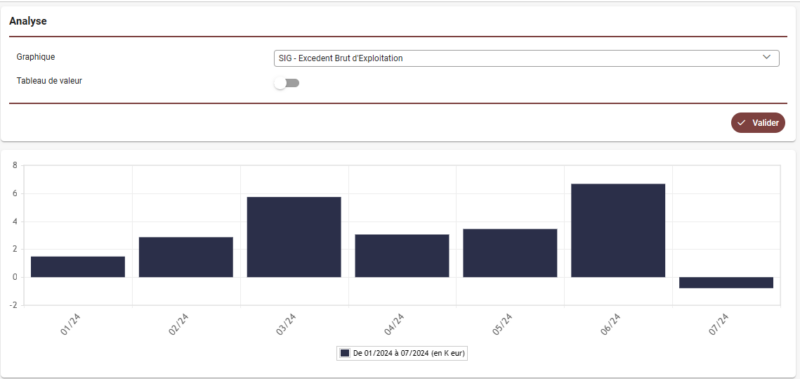Click the 01/24 axis label
800x379 pixels.
click(71, 324)
